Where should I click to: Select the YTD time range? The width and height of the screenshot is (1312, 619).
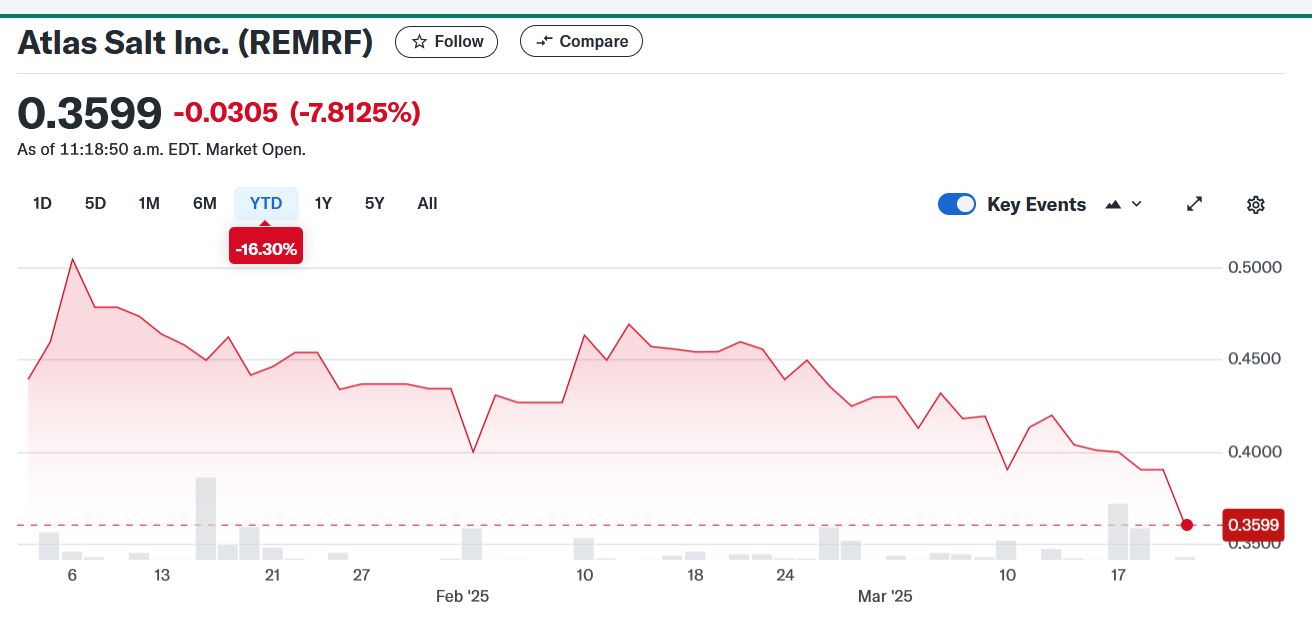(266, 204)
